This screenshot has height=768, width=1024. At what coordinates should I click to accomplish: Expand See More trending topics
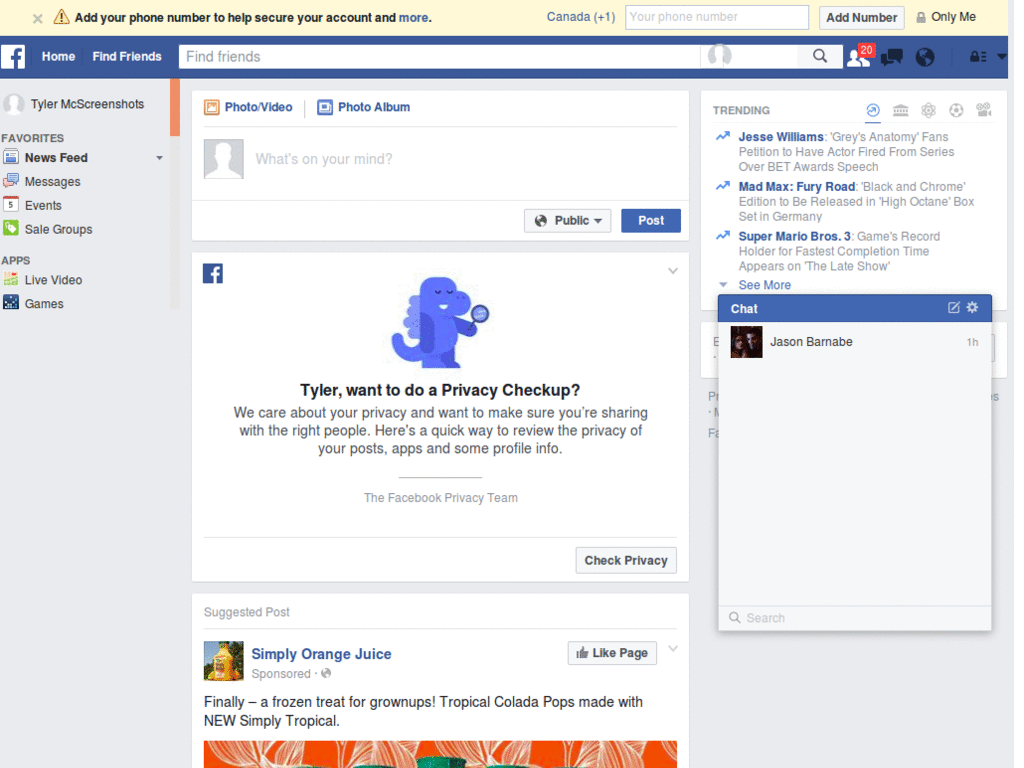pyautogui.click(x=764, y=285)
